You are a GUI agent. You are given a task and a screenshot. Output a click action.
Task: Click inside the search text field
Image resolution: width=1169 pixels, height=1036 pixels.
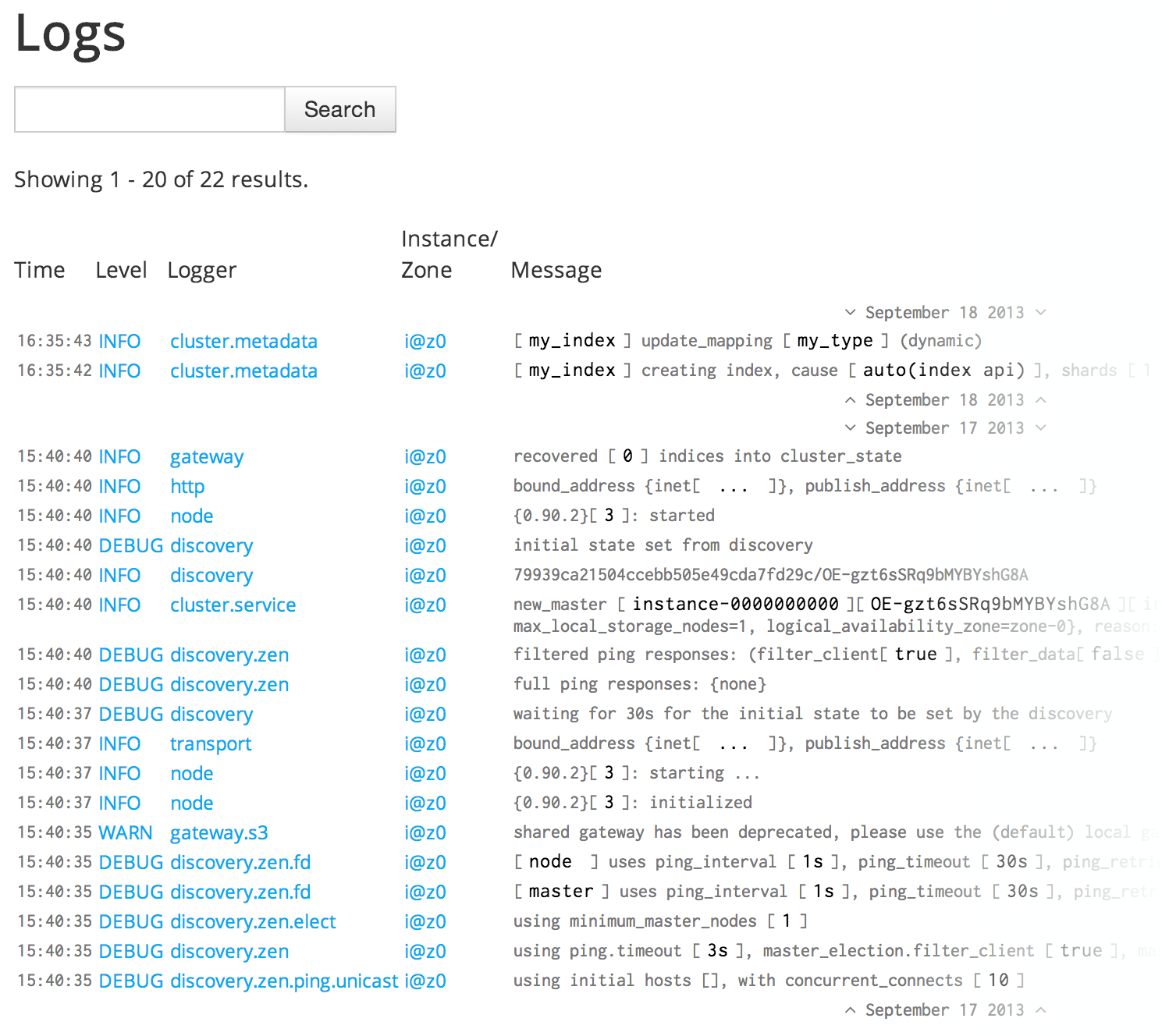(148, 109)
